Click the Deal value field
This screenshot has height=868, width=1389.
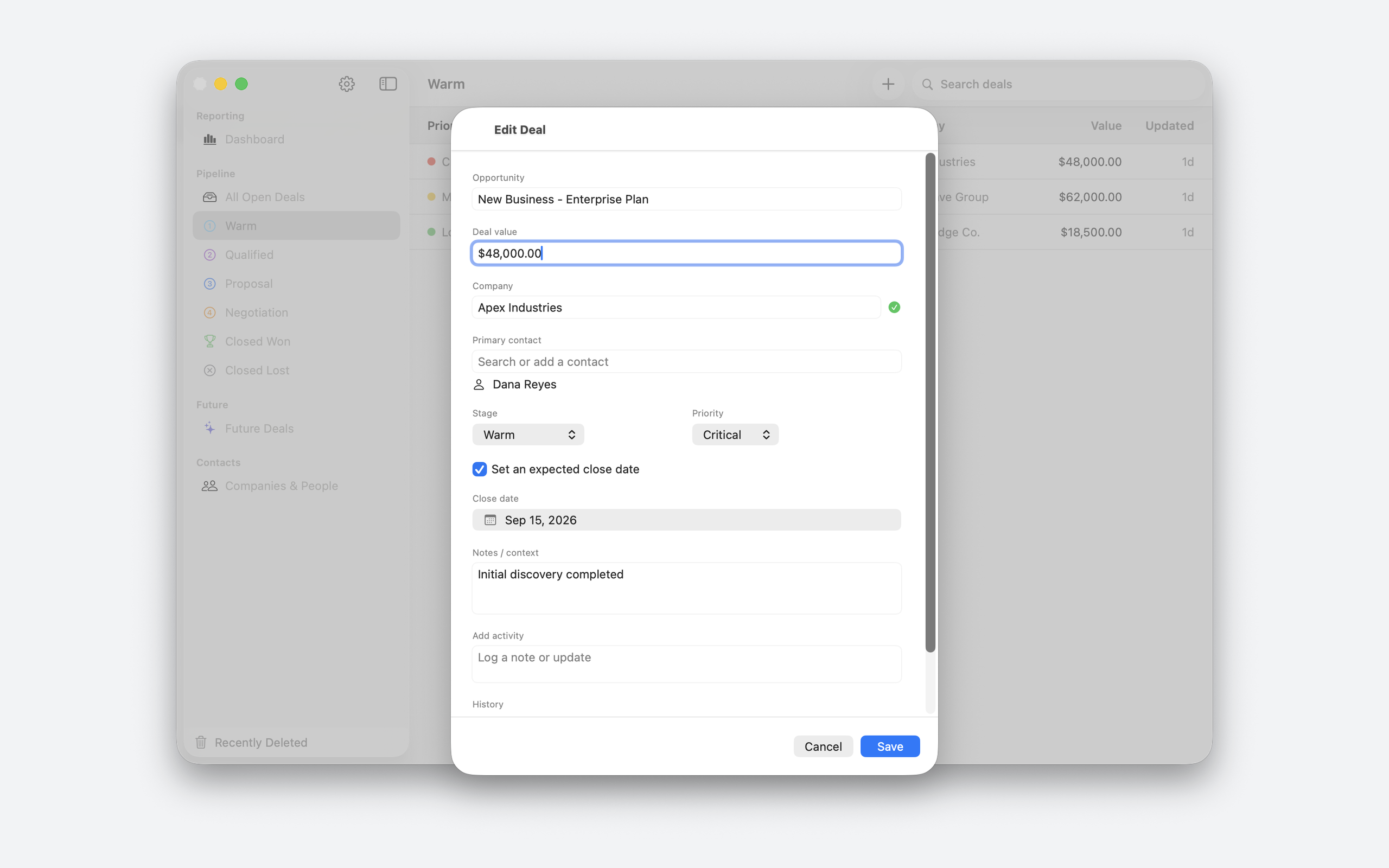(x=686, y=253)
